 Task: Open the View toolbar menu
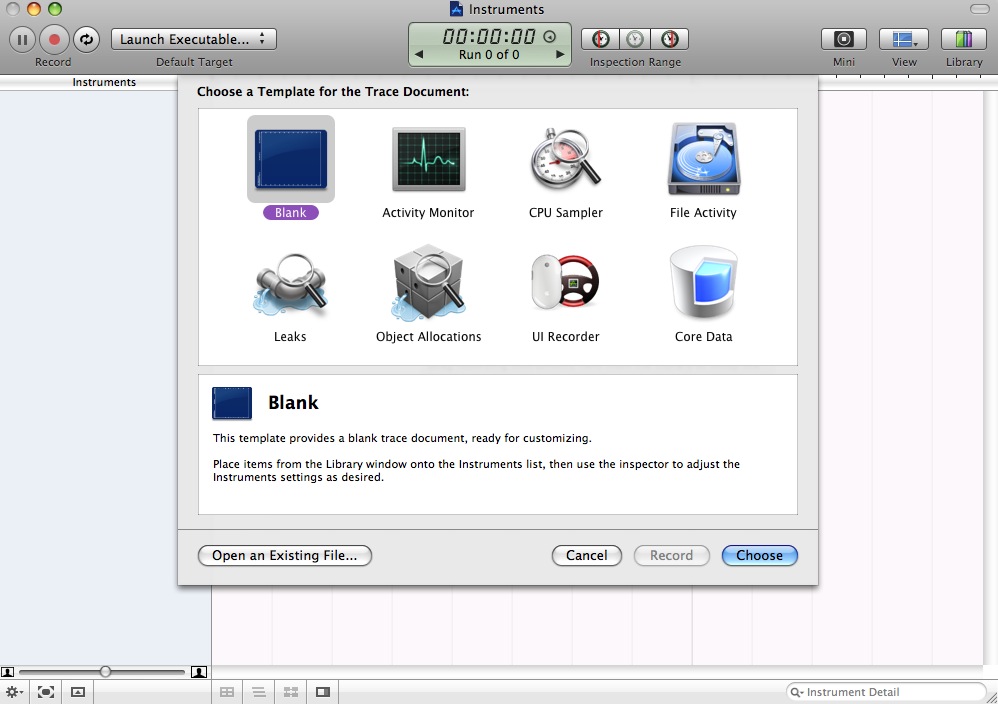[904, 39]
